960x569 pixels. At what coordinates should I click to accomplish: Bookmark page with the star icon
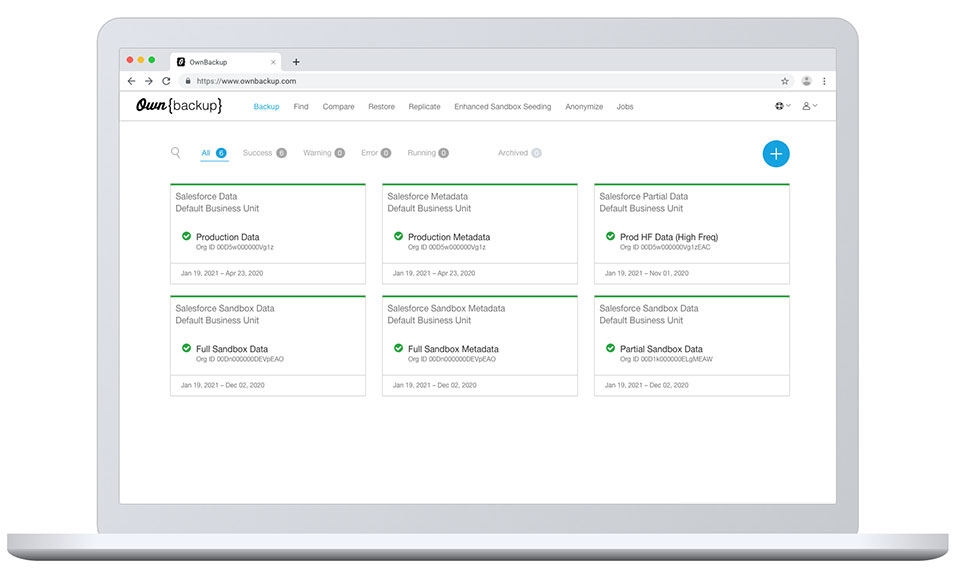click(785, 81)
